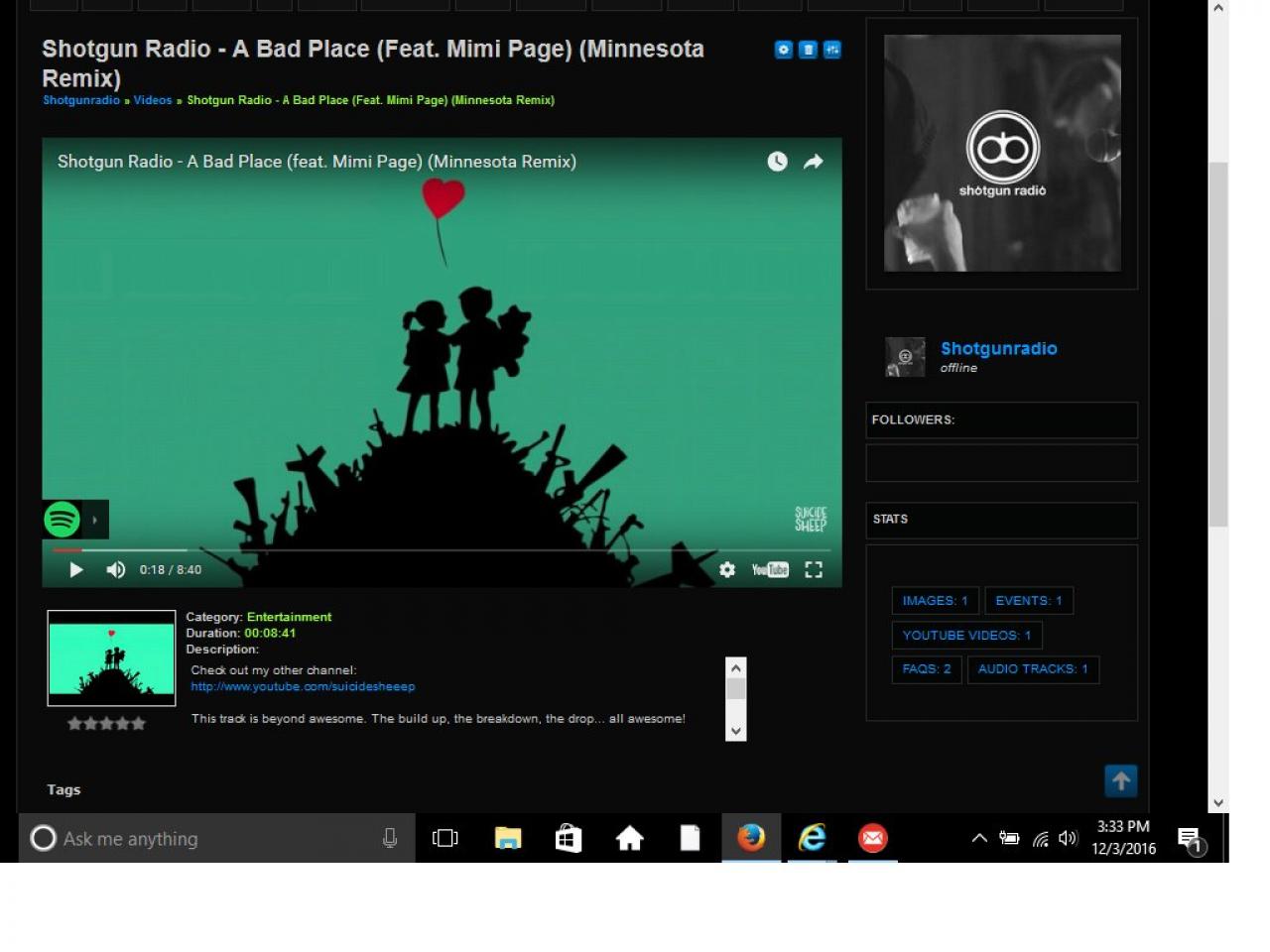
Task: Open YouTube player settings gear
Action: click(x=727, y=569)
